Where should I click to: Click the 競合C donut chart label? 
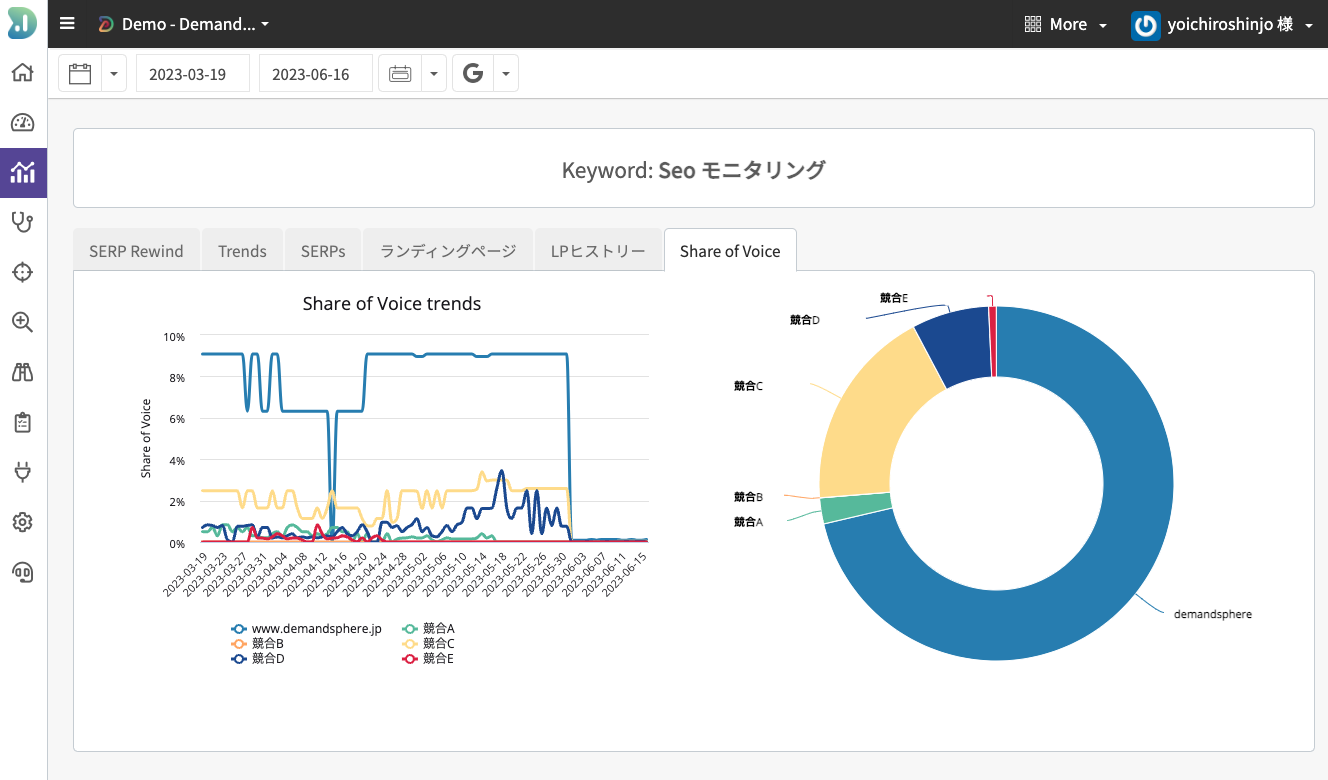[x=748, y=386]
